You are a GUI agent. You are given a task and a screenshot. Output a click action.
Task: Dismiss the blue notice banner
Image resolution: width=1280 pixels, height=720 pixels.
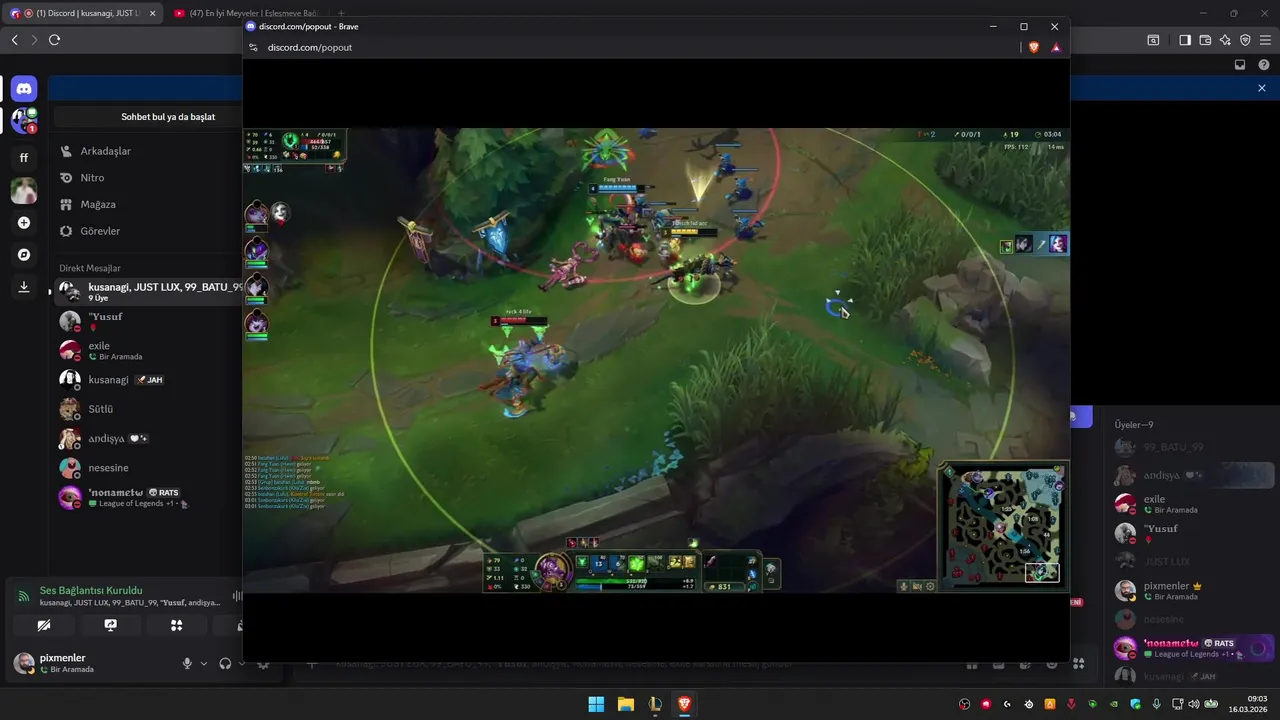(1262, 88)
